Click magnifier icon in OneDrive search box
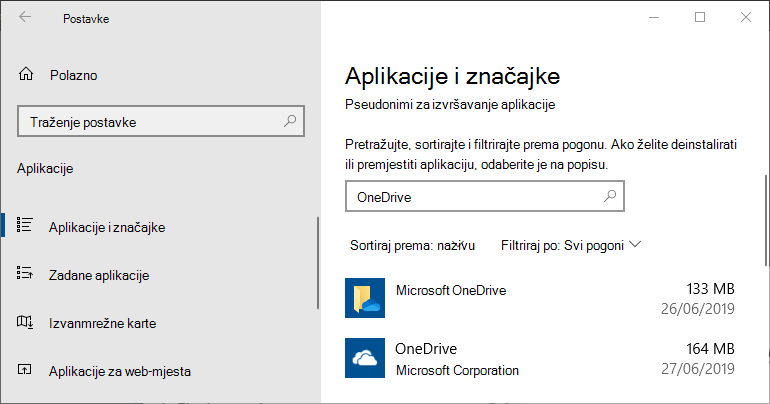This screenshot has height=404, width=770. tap(609, 196)
